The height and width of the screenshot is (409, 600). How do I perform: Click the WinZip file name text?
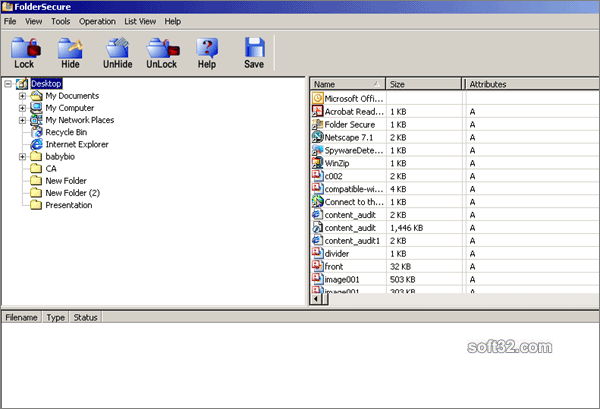[337, 163]
